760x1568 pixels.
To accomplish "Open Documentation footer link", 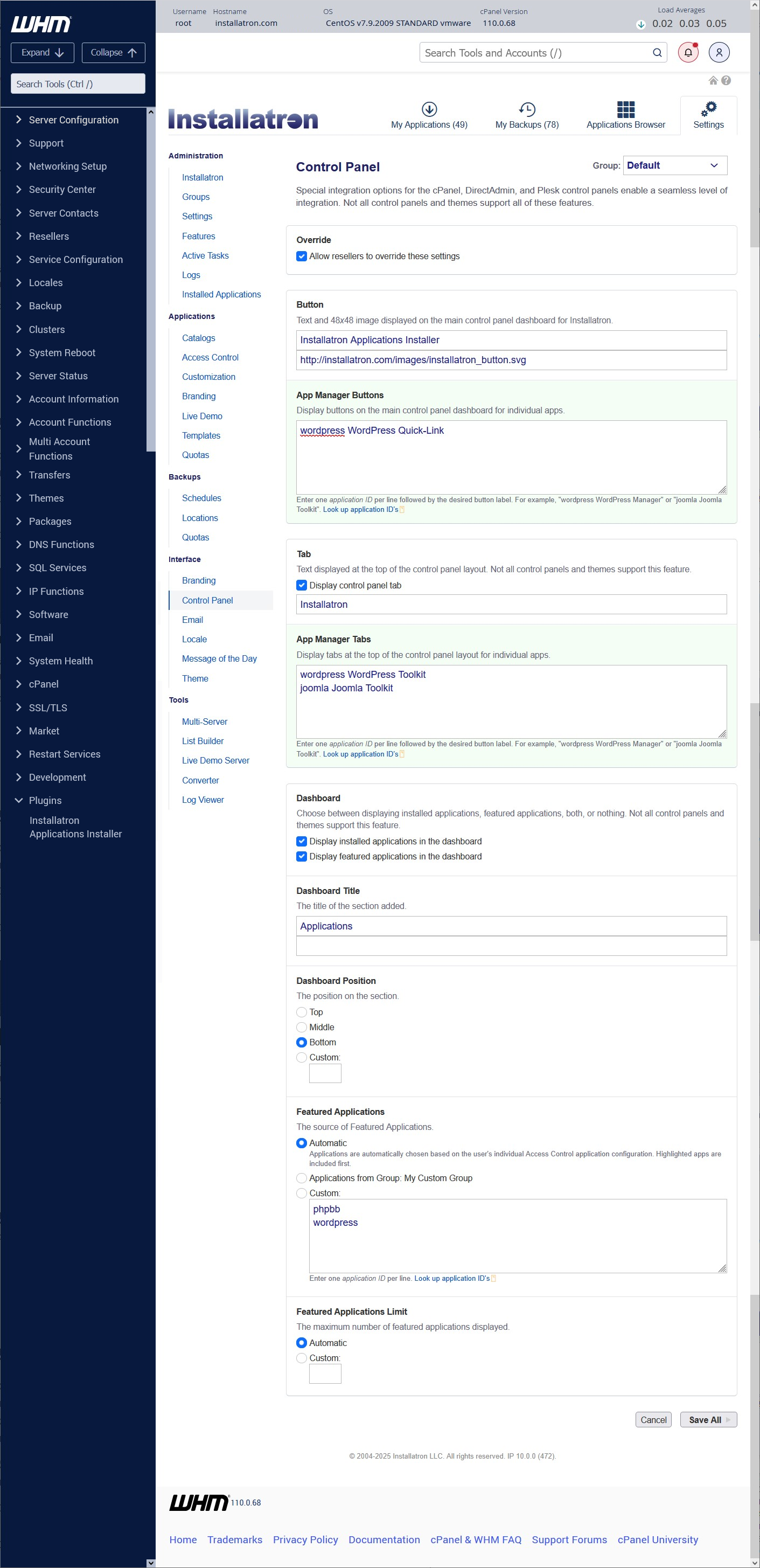I will (x=384, y=1539).
